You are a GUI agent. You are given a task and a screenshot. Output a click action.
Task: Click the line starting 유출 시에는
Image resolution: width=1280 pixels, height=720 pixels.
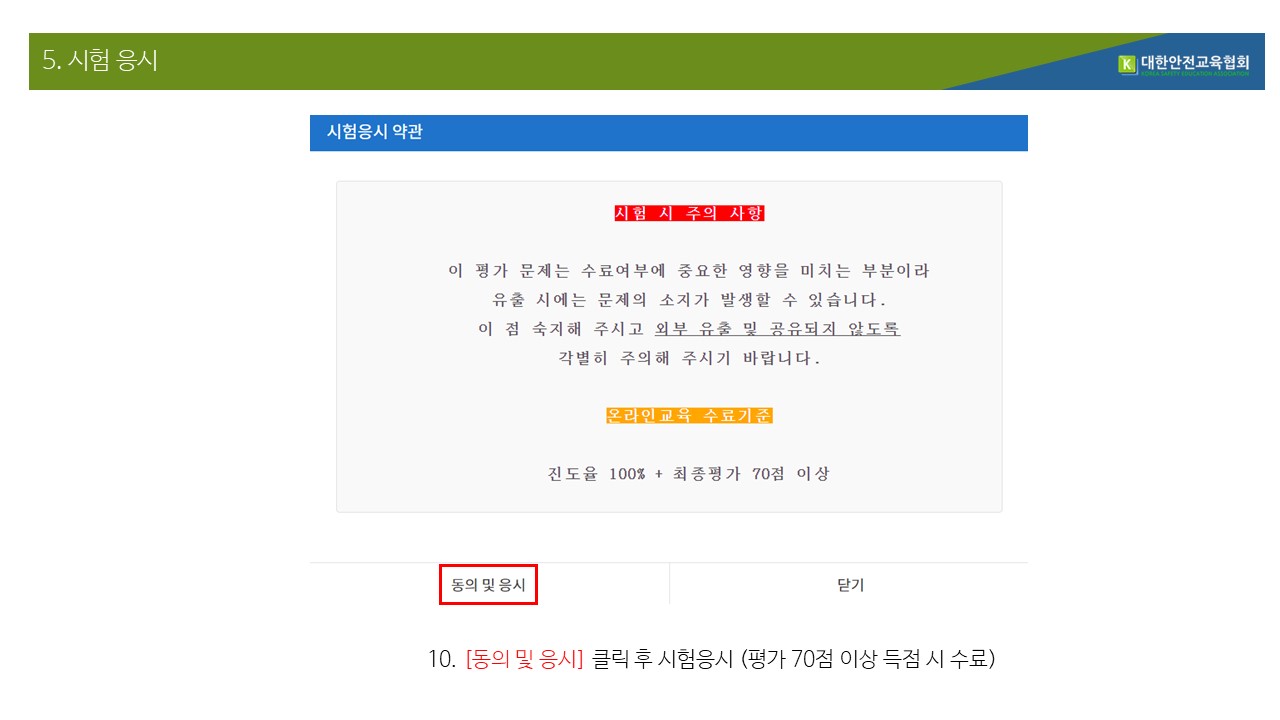(x=688, y=300)
